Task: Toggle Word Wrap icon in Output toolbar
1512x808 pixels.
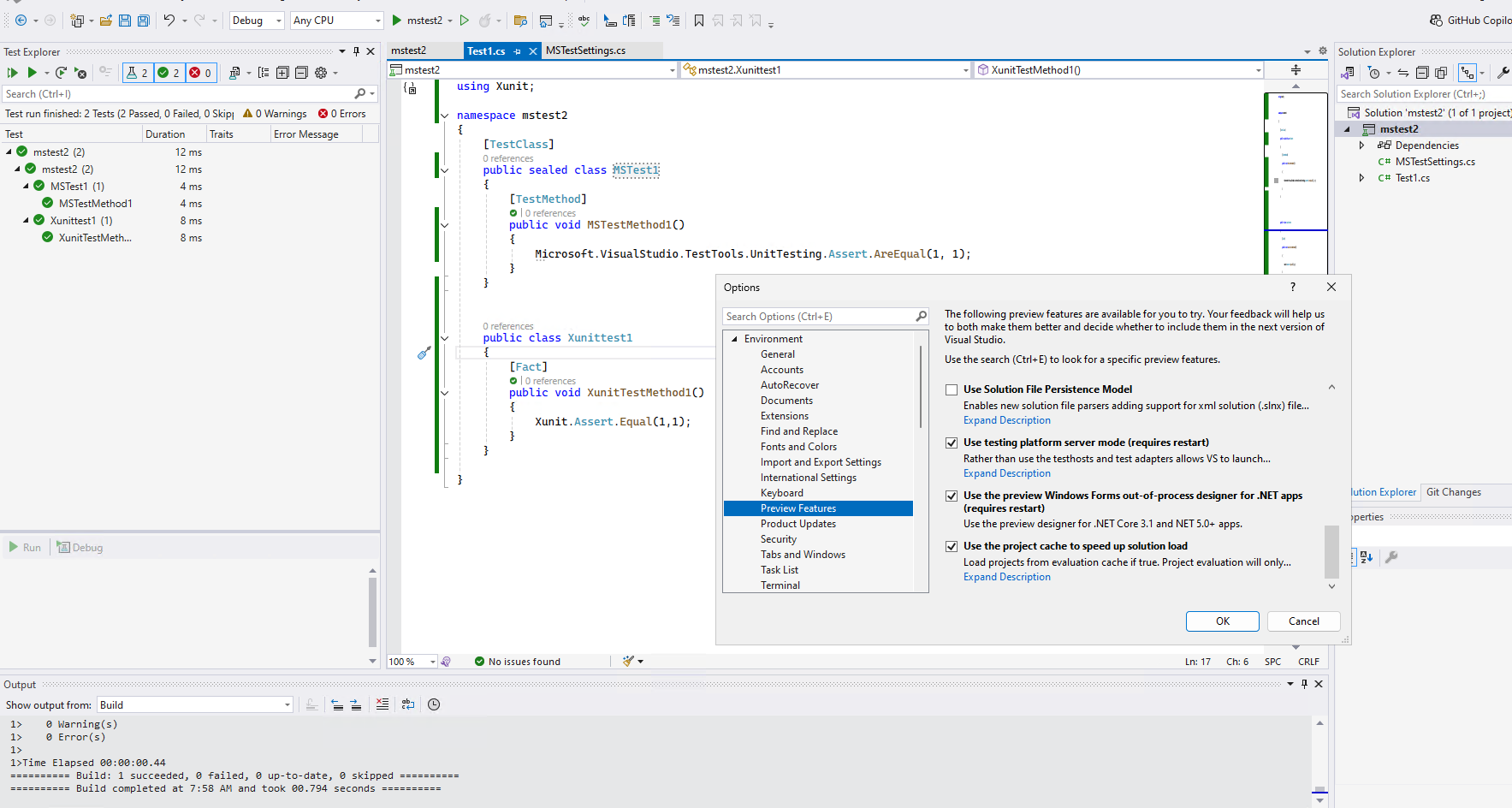Action: (x=408, y=704)
